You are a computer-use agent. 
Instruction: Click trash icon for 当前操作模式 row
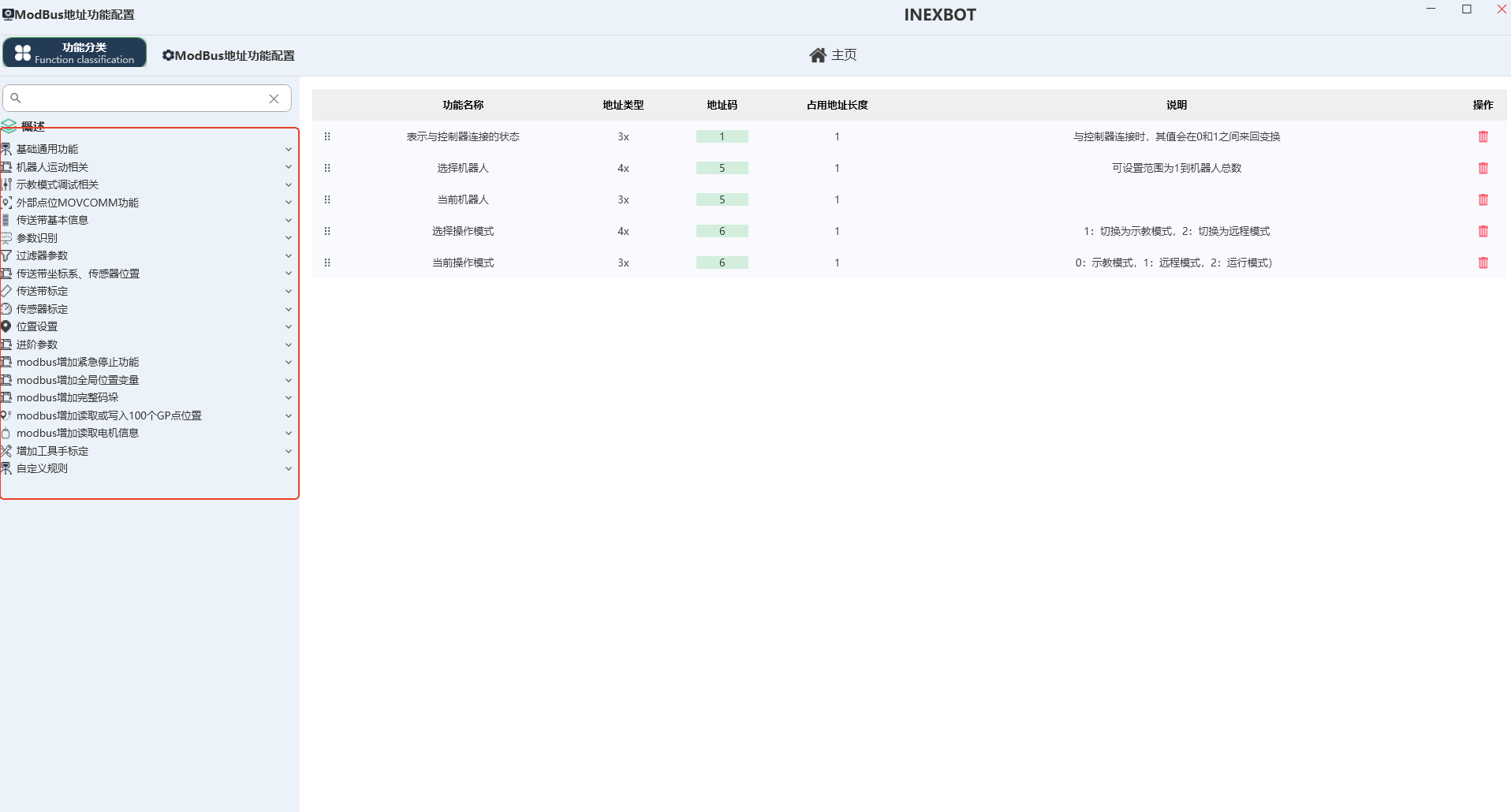click(x=1483, y=263)
